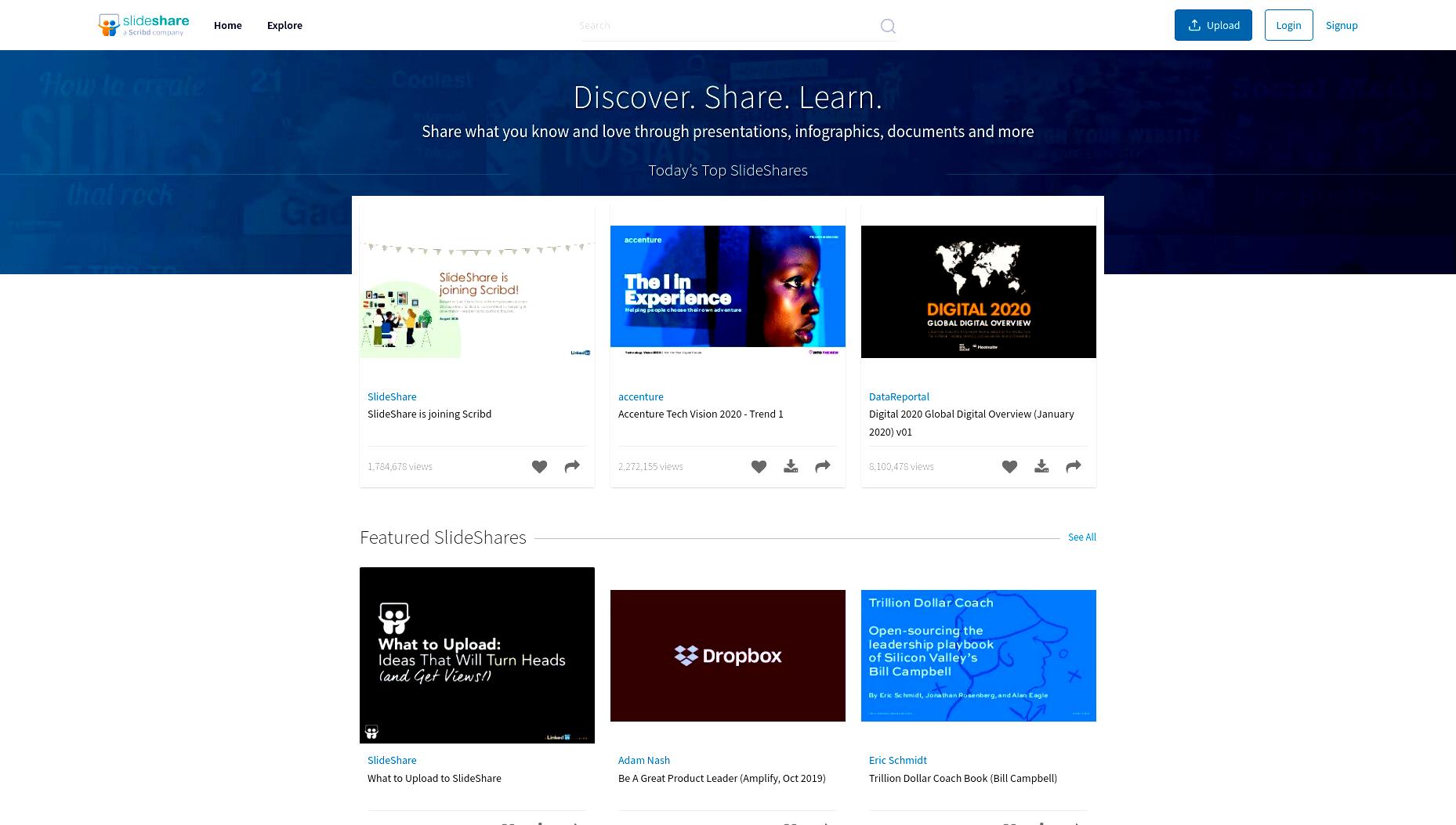Open Be A Great Product Leader title
This screenshot has width=1456, height=825.
(x=722, y=778)
